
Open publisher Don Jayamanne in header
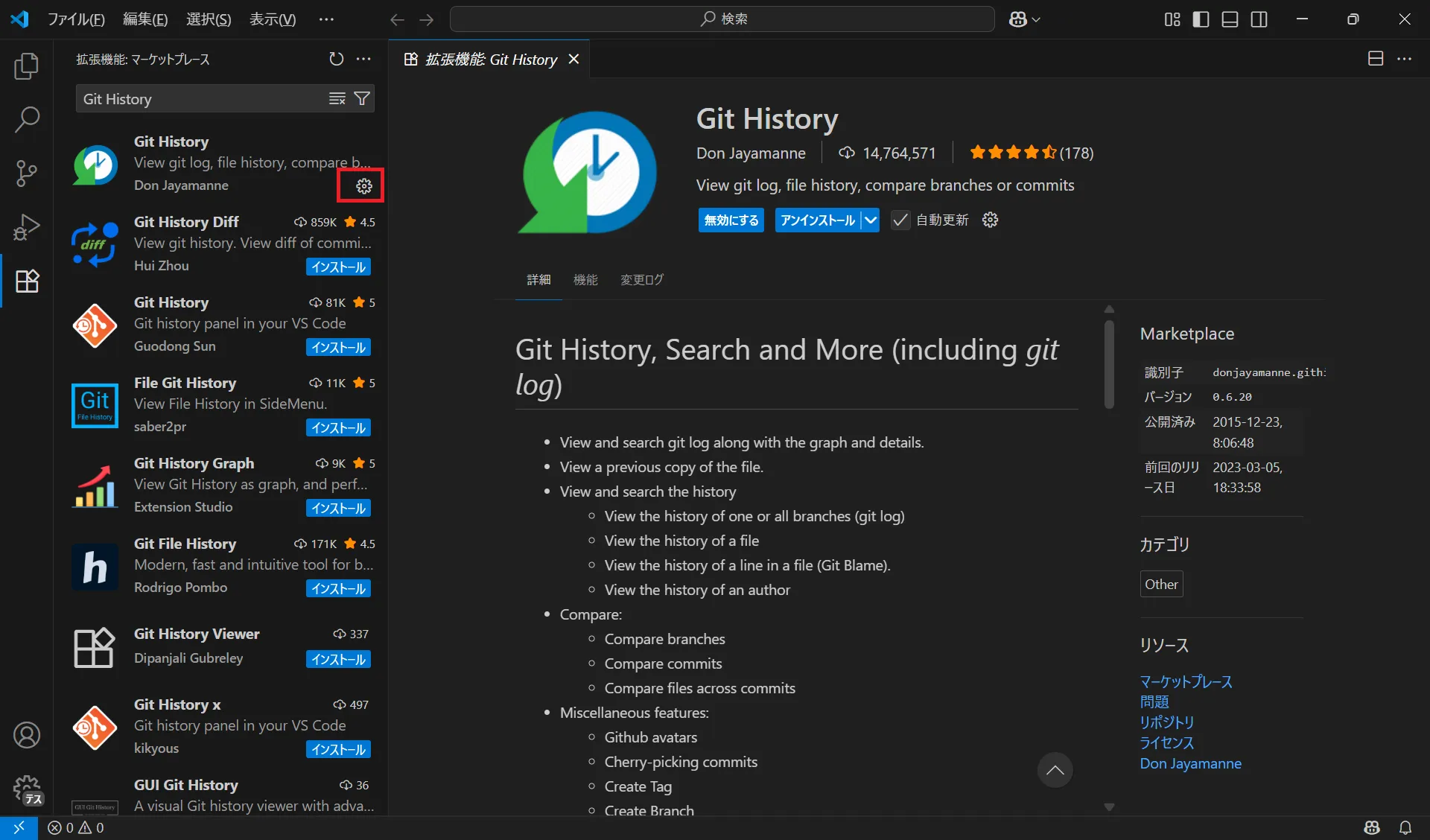pyautogui.click(x=751, y=153)
